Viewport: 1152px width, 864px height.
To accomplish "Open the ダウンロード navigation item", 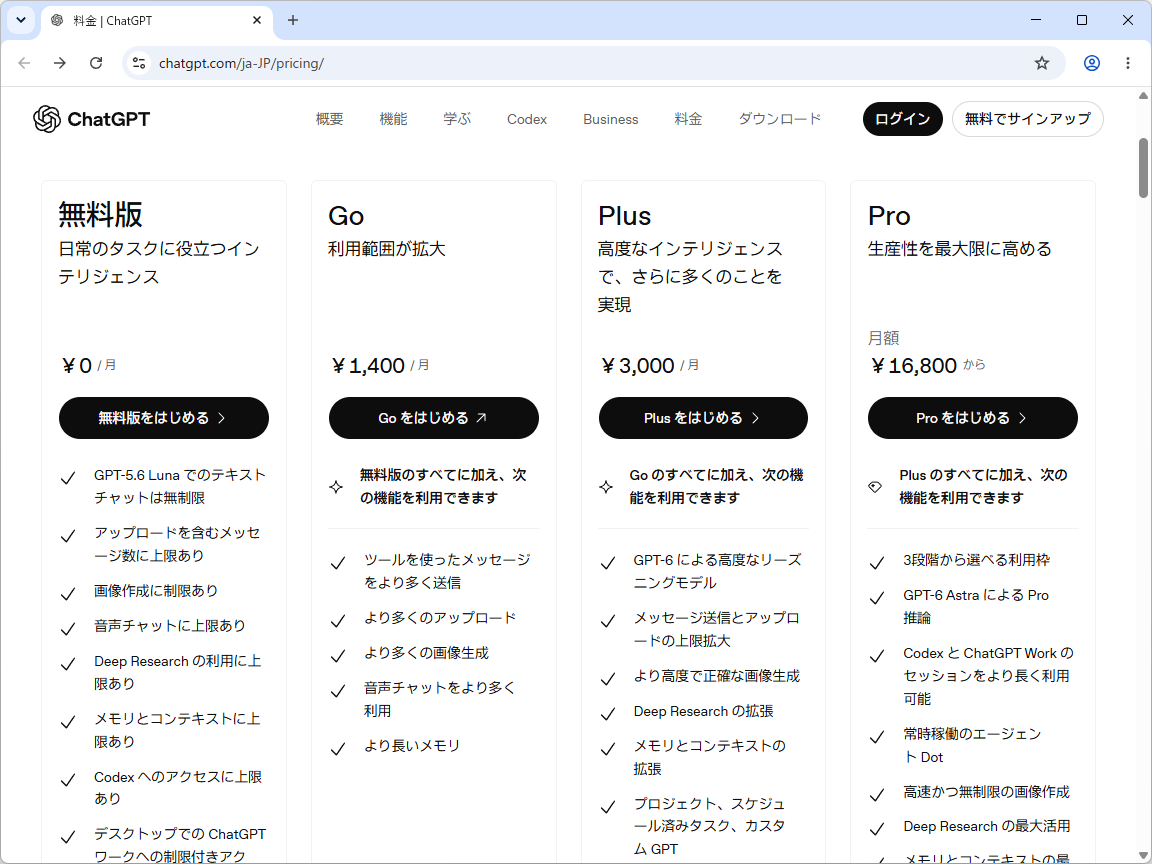I will point(780,119).
